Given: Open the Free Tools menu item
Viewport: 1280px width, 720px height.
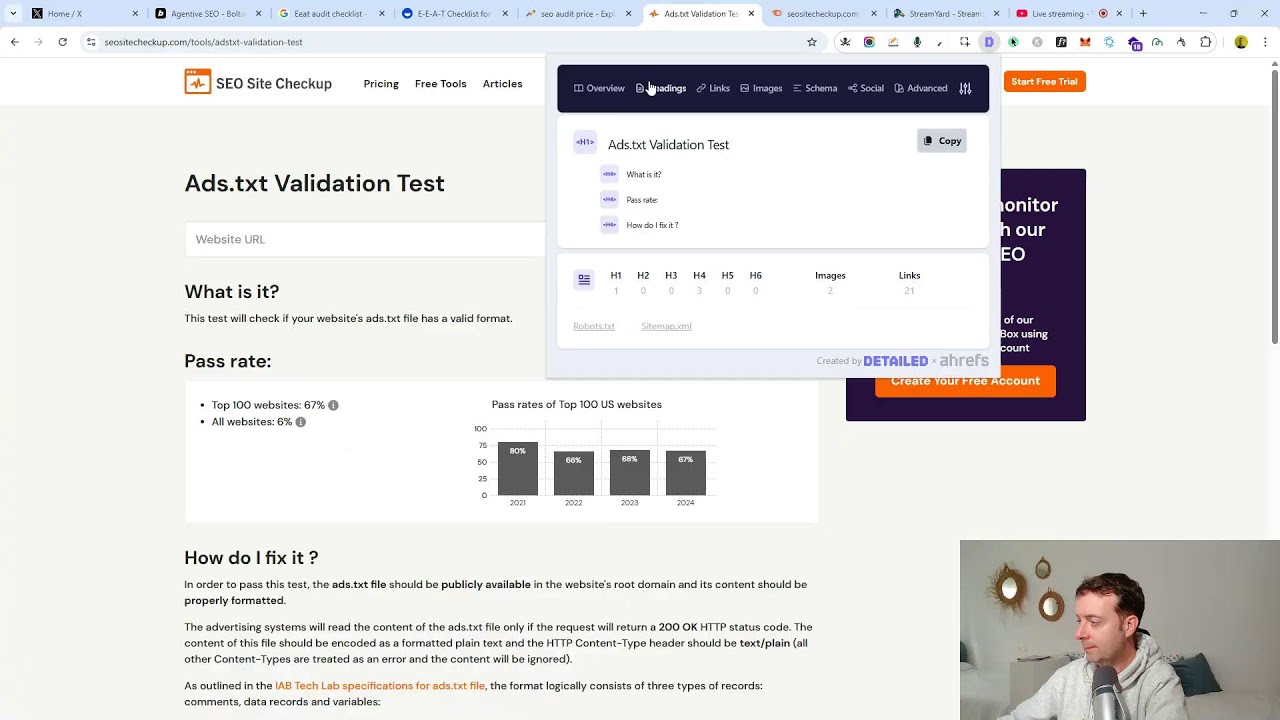Looking at the screenshot, I should click(x=441, y=84).
